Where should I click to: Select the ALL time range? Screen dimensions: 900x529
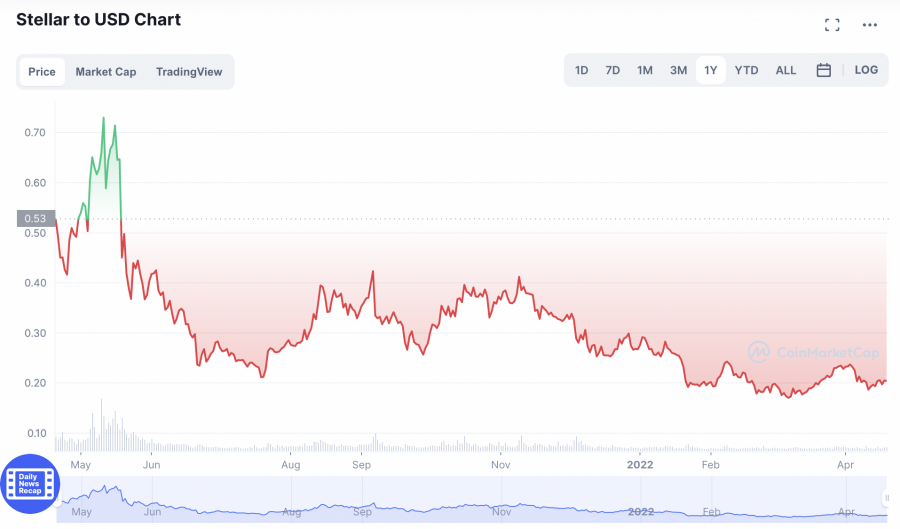click(786, 70)
